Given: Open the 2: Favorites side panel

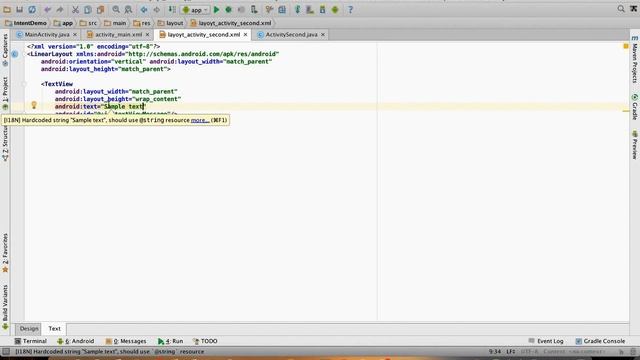Looking at the screenshot, I should [5, 253].
